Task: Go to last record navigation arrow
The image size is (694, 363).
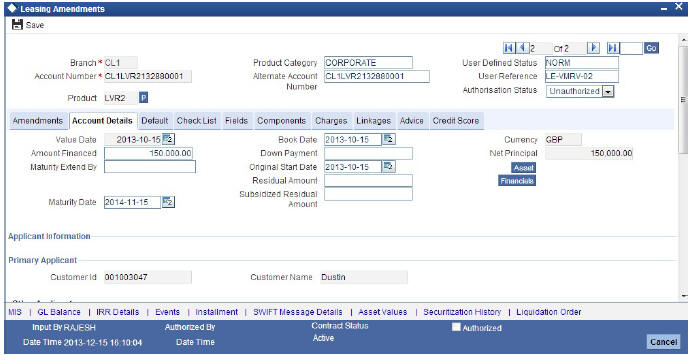Action: tap(613, 48)
